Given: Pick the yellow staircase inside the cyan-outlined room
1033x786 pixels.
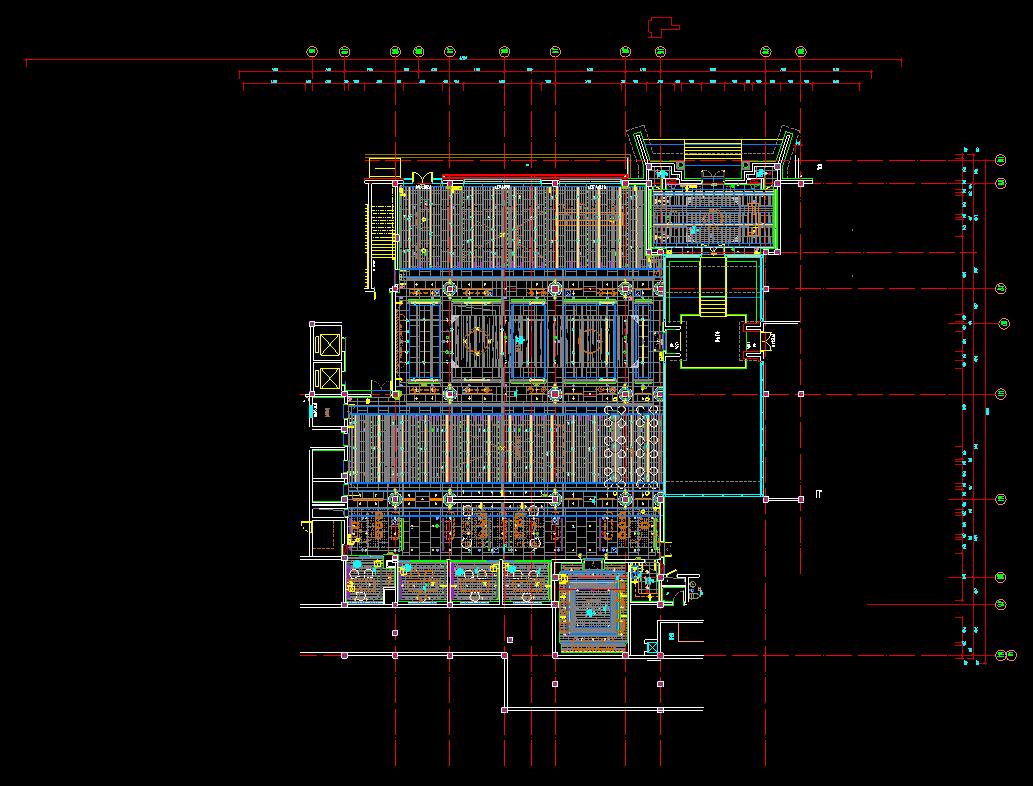Looking at the screenshot, I should click(712, 287).
